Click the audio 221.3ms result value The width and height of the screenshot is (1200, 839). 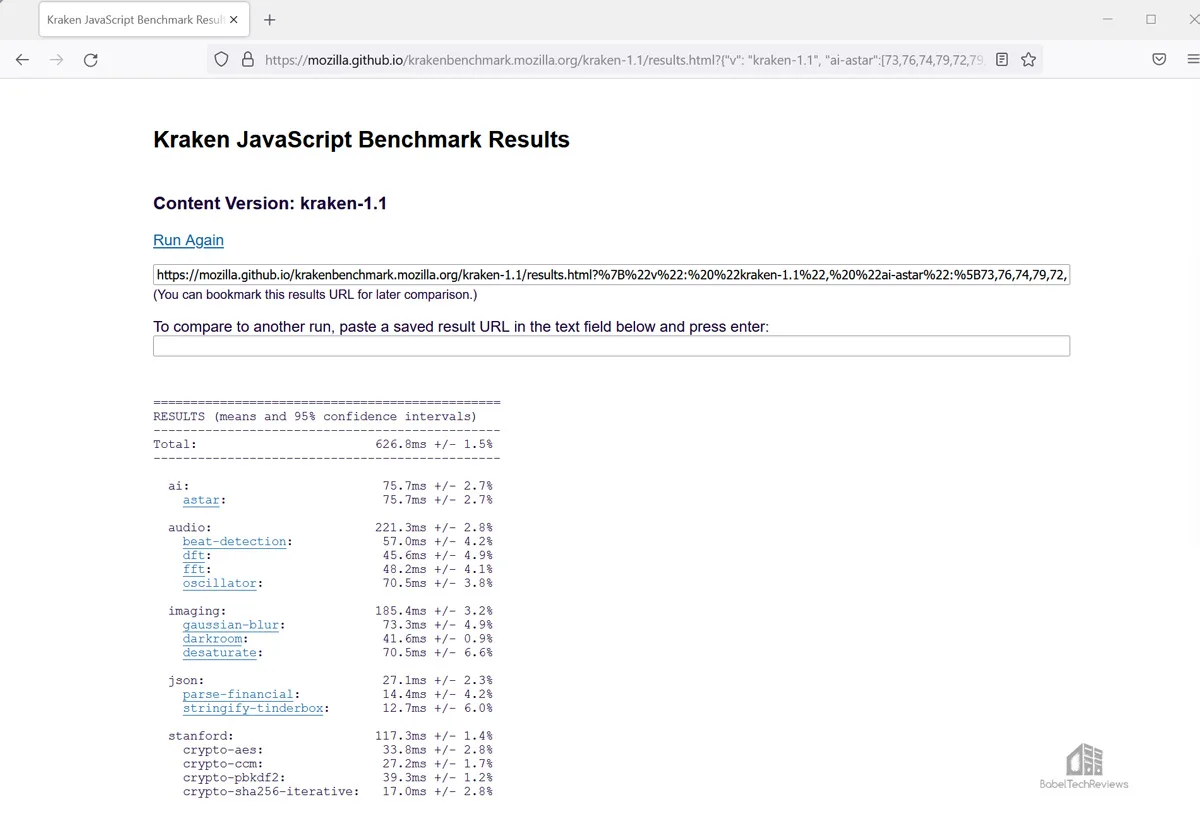point(401,527)
